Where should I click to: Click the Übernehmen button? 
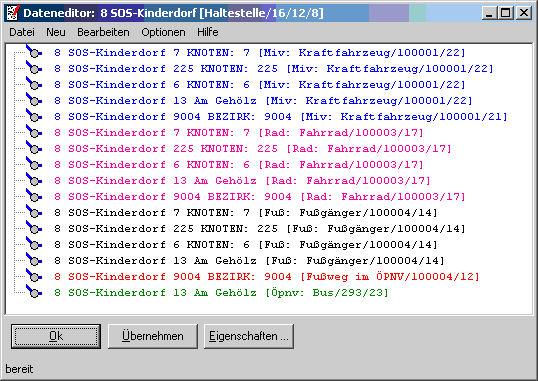(x=153, y=336)
